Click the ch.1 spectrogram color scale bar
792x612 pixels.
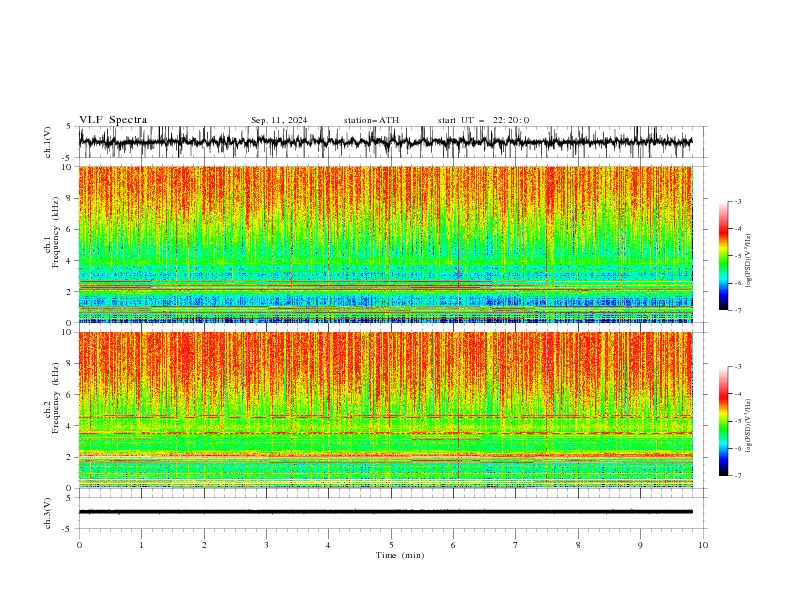(724, 256)
